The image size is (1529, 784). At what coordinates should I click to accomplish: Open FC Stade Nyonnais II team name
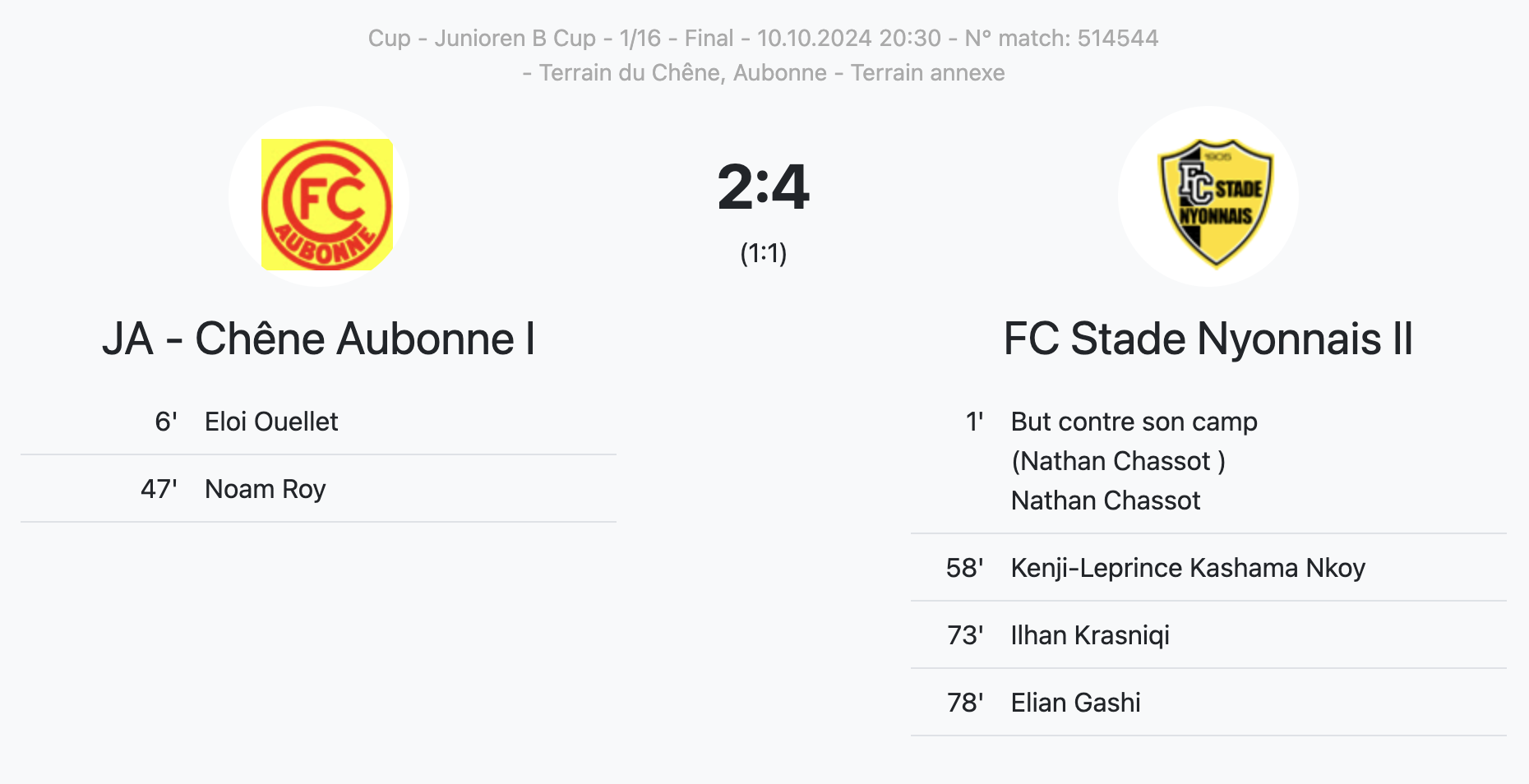click(1208, 339)
